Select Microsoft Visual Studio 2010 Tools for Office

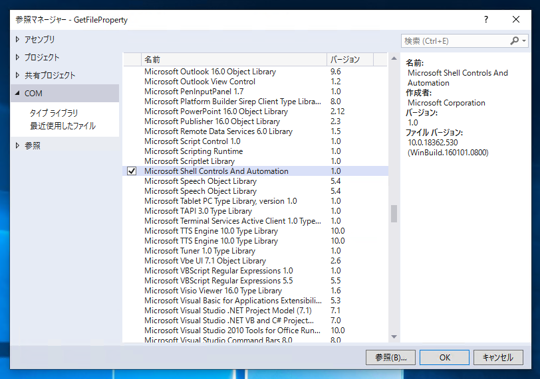click(255, 331)
